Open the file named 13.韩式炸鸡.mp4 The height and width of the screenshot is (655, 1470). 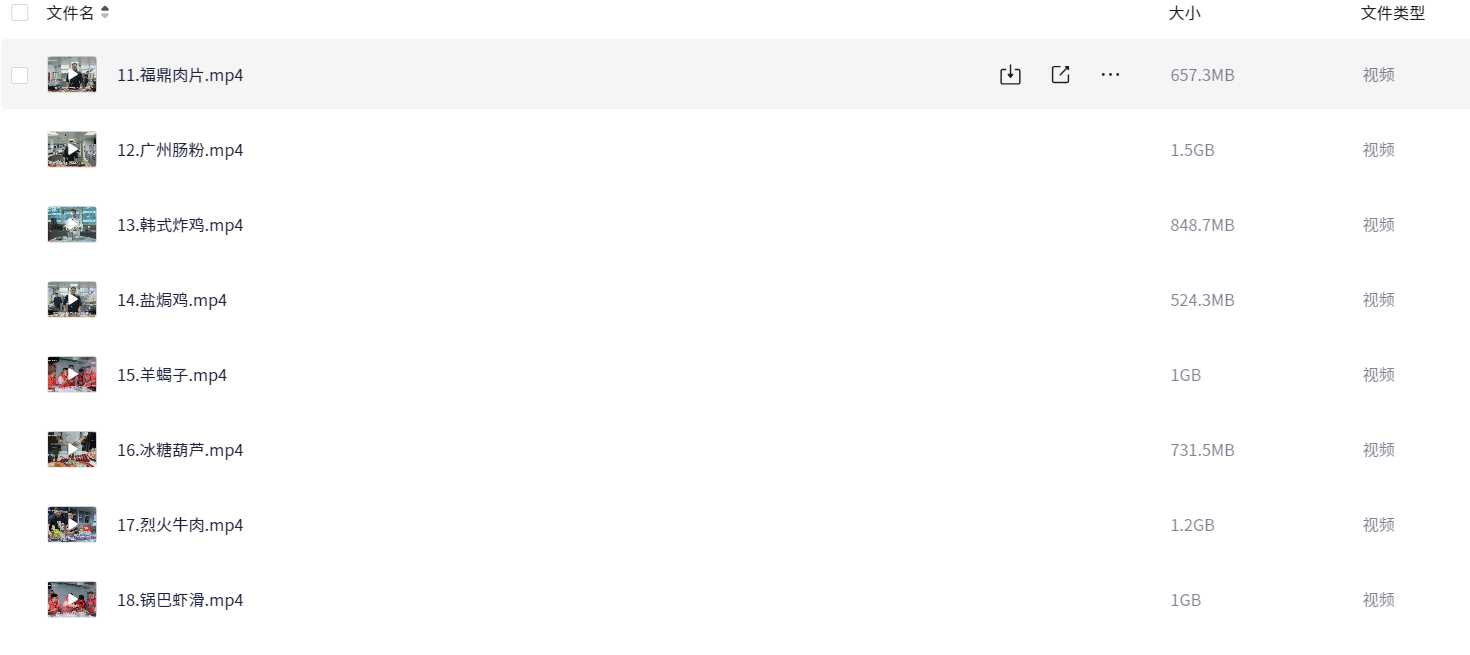(x=180, y=225)
